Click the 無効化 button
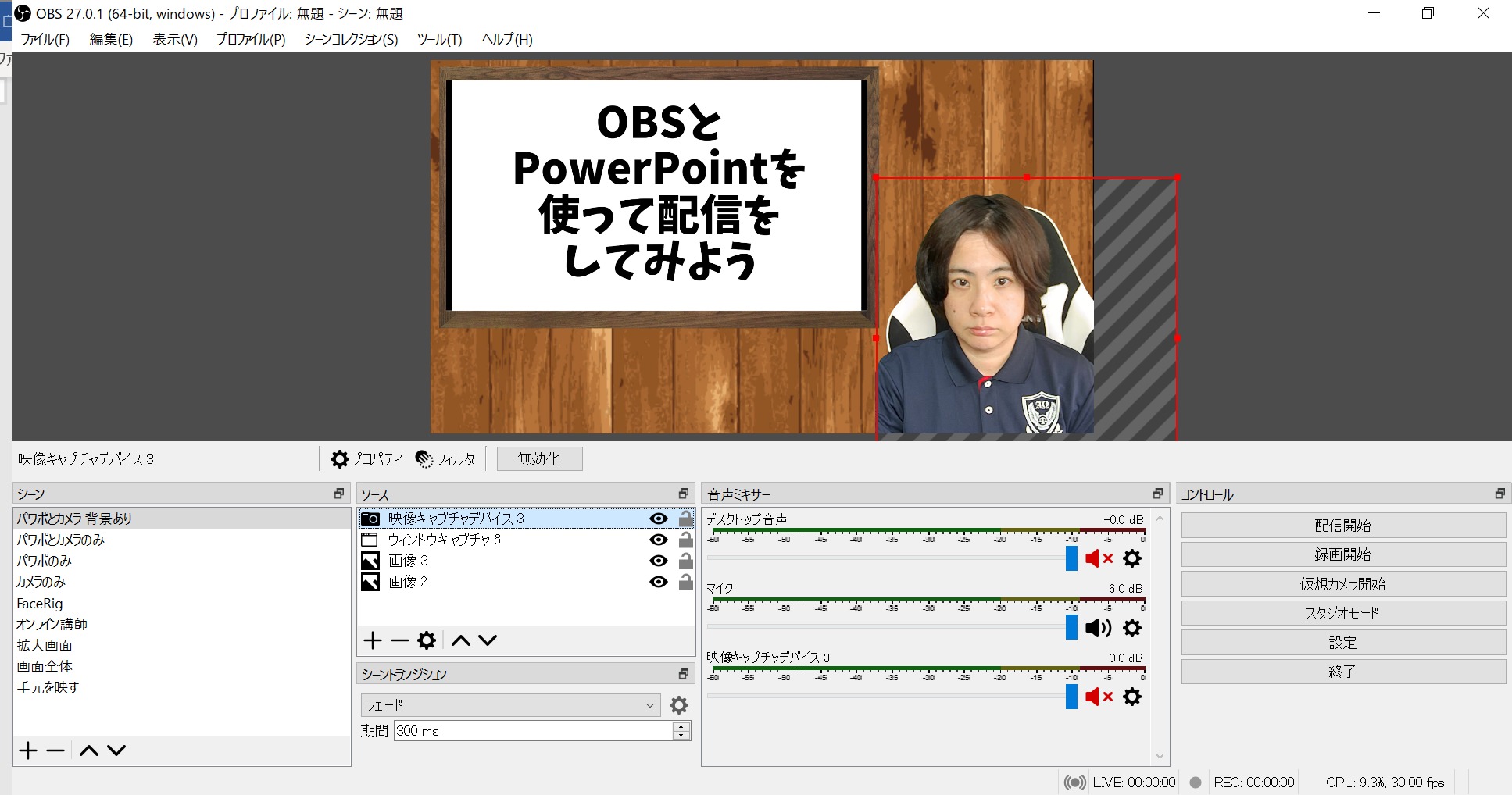The height and width of the screenshot is (795, 1512). coord(539,459)
